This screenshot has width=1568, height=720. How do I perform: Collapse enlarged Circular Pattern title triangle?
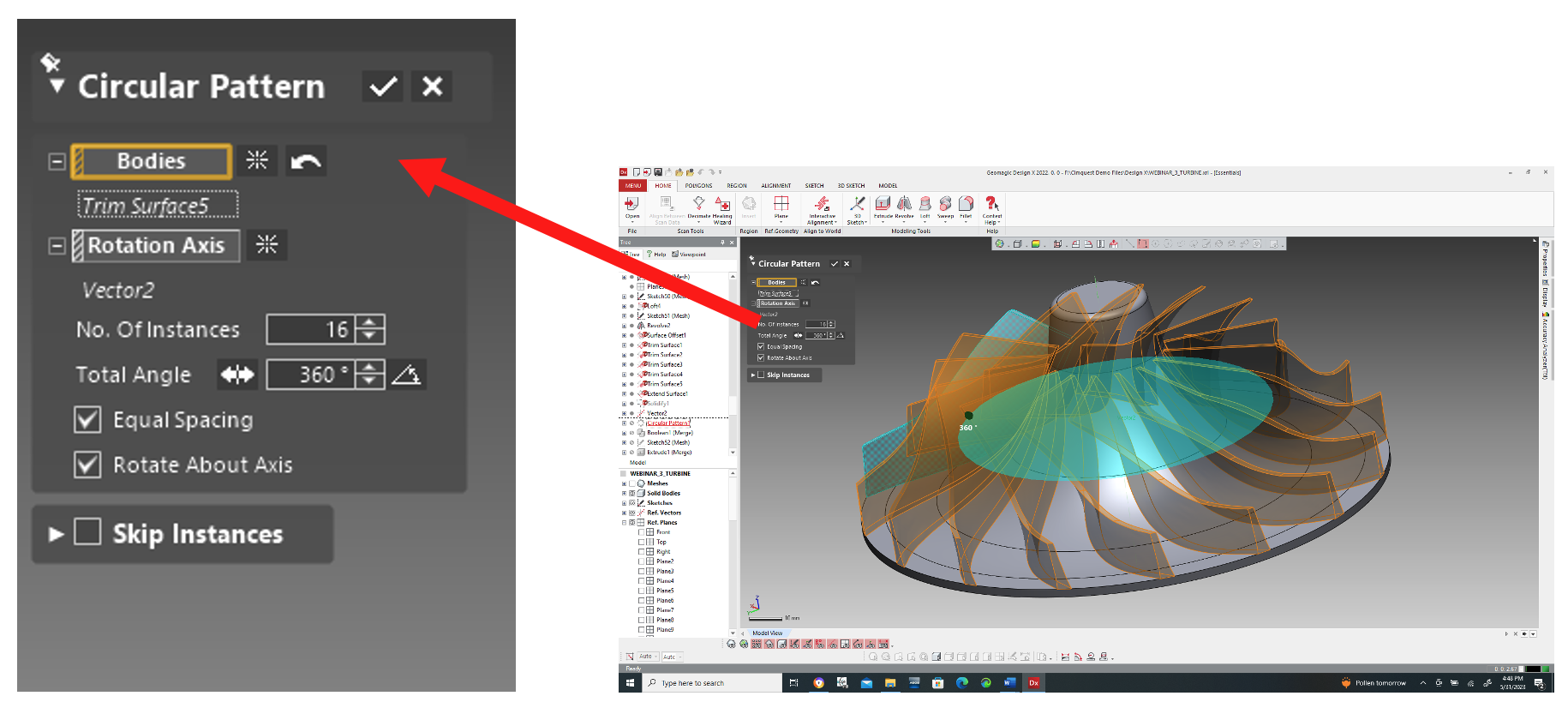[57, 86]
